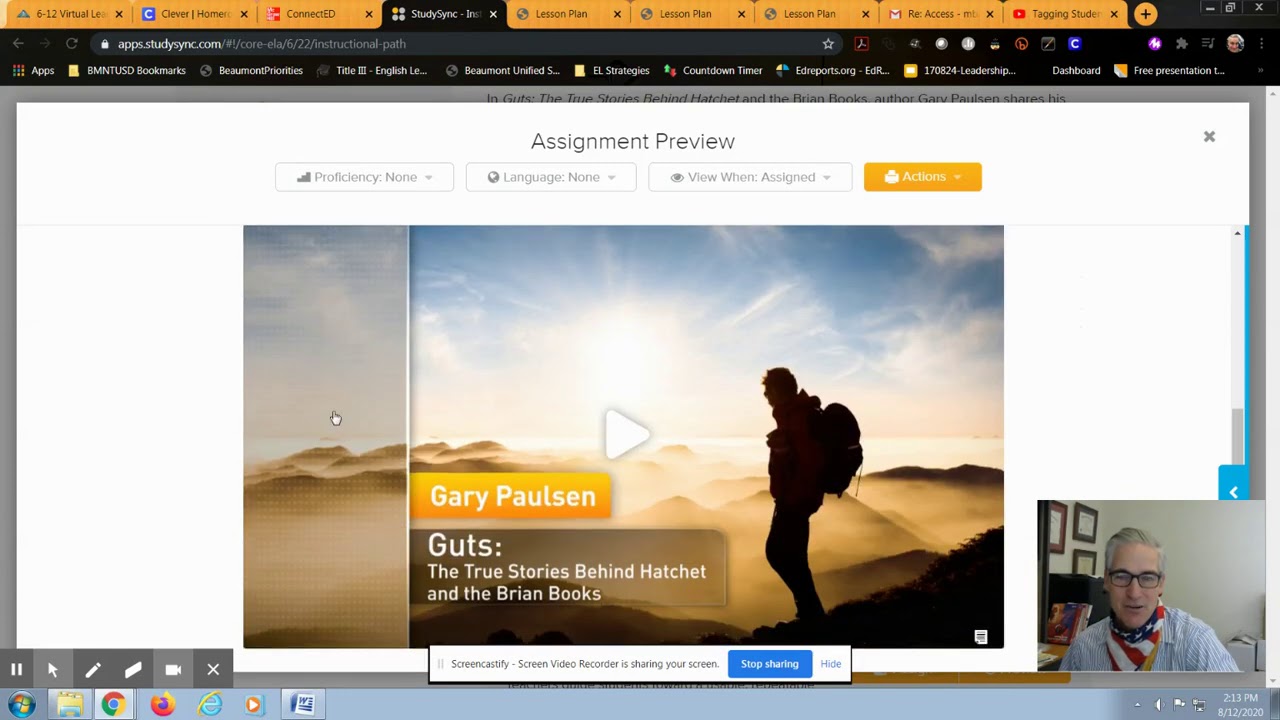Open the media player taskbar icon
Viewport: 1280px width, 720px height.
click(x=253, y=705)
